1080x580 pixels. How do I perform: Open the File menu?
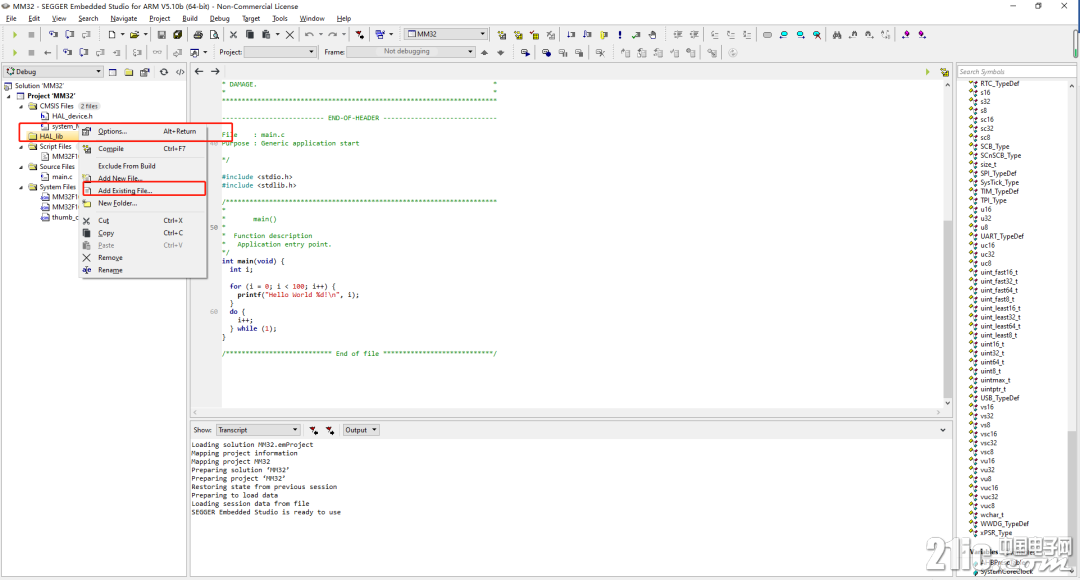click(x=11, y=19)
